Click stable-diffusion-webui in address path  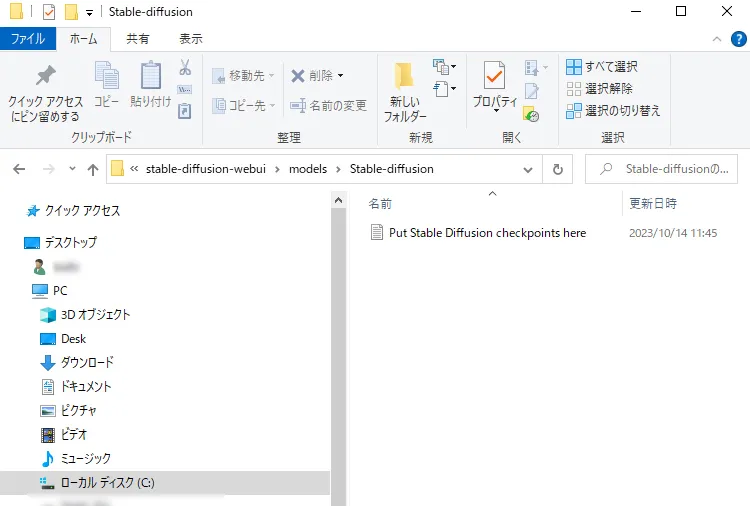[206, 169]
